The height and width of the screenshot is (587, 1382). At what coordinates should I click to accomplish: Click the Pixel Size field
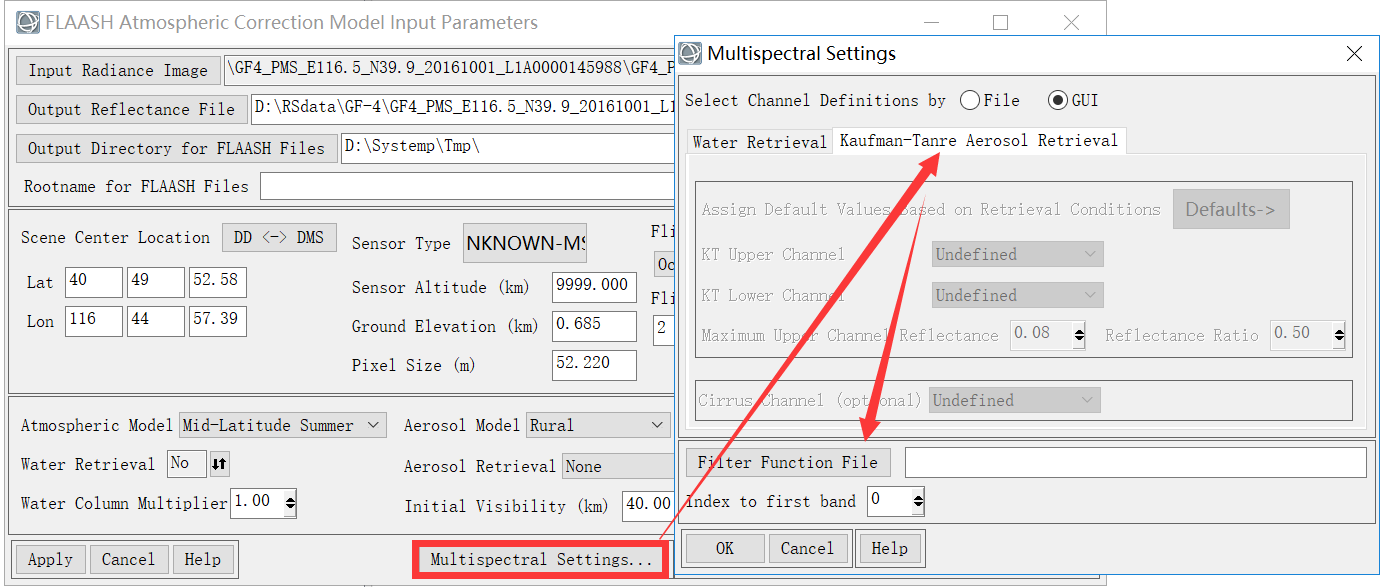click(x=594, y=365)
